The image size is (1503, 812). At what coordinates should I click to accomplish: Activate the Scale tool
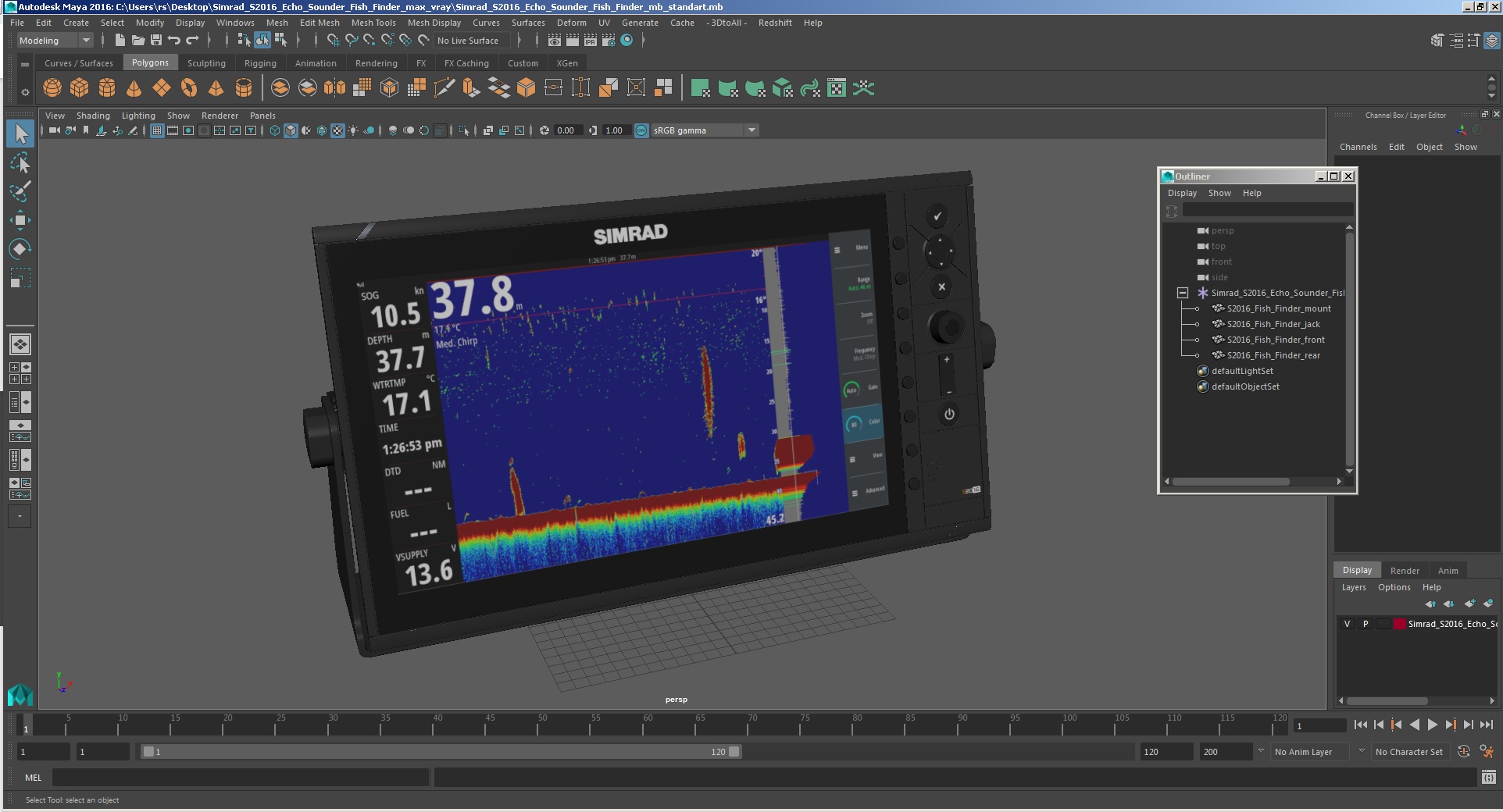pos(20,278)
